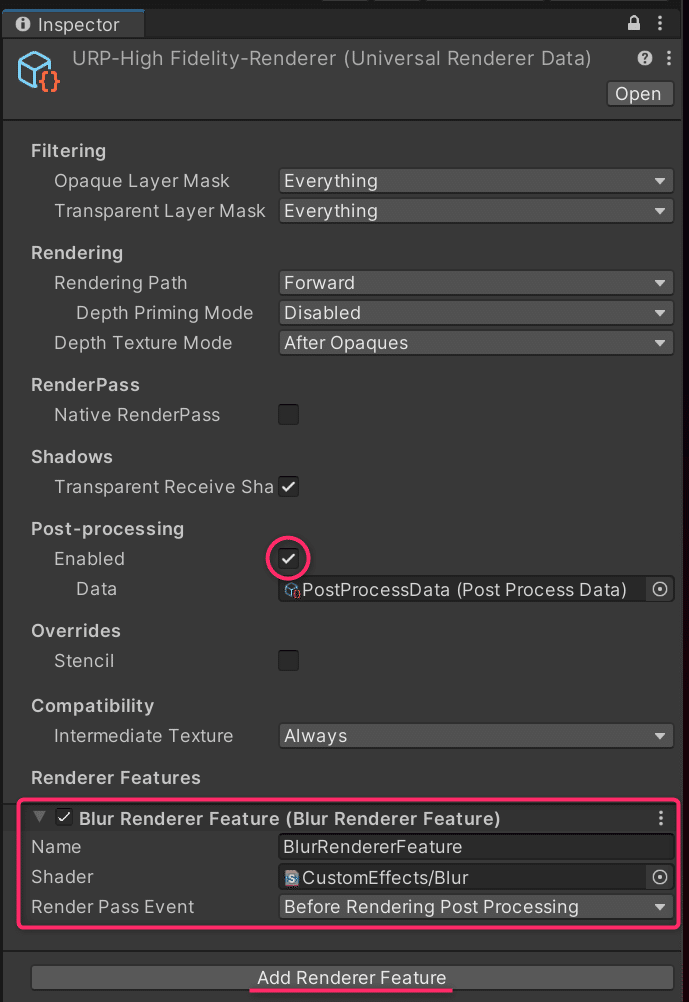Viewport: 689px width, 1002px height.
Task: Collapse the Blur Renderer Feature foldout
Action: click(39, 817)
